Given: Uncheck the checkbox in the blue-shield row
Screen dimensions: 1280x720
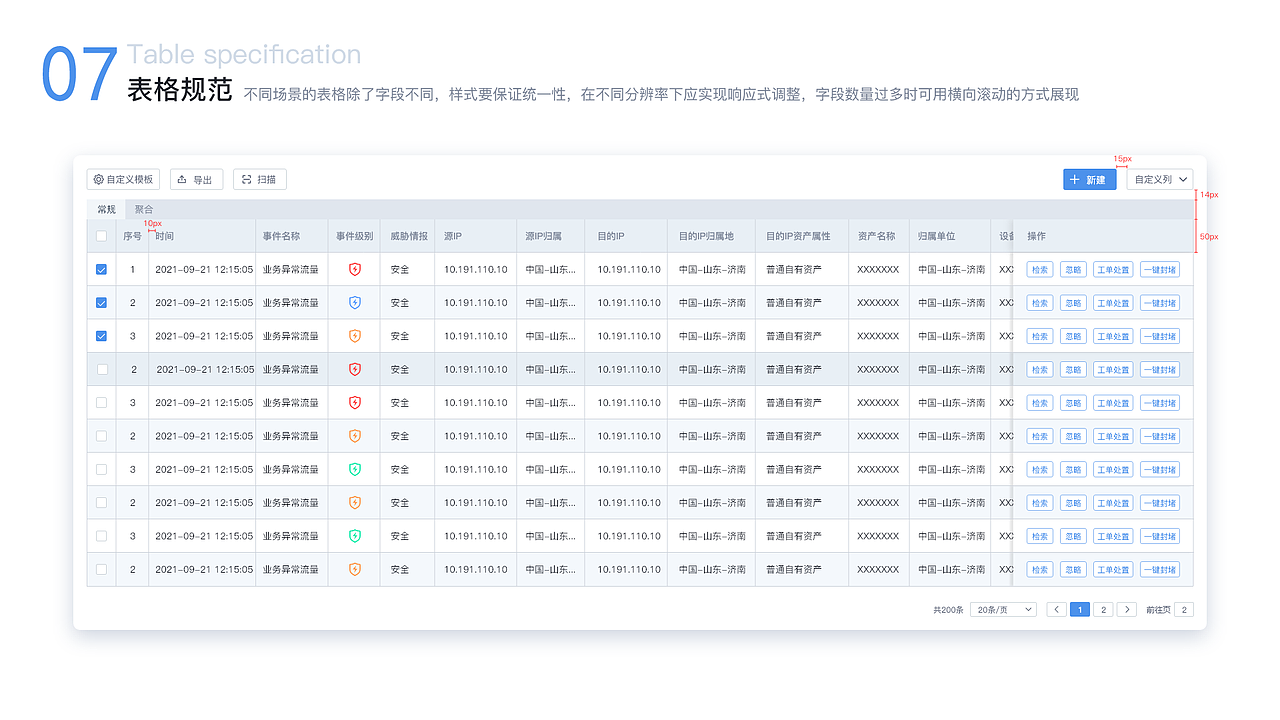Looking at the screenshot, I should (101, 303).
